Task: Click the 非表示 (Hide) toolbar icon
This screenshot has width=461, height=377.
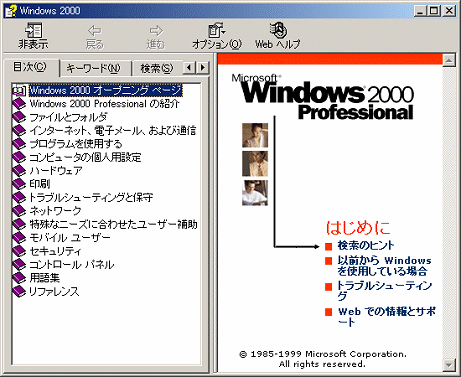Action: (x=33, y=30)
